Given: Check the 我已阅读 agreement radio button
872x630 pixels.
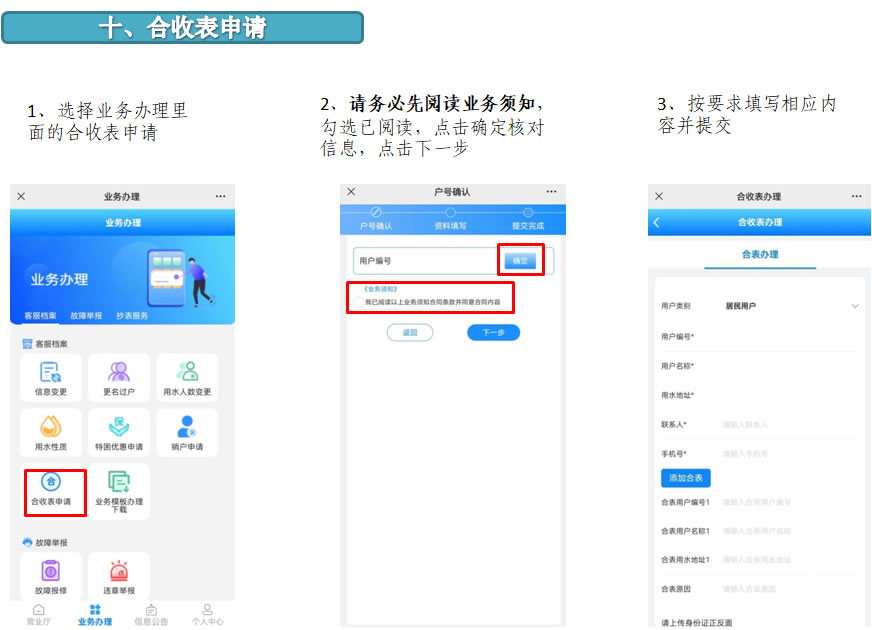Looking at the screenshot, I should (359, 301).
